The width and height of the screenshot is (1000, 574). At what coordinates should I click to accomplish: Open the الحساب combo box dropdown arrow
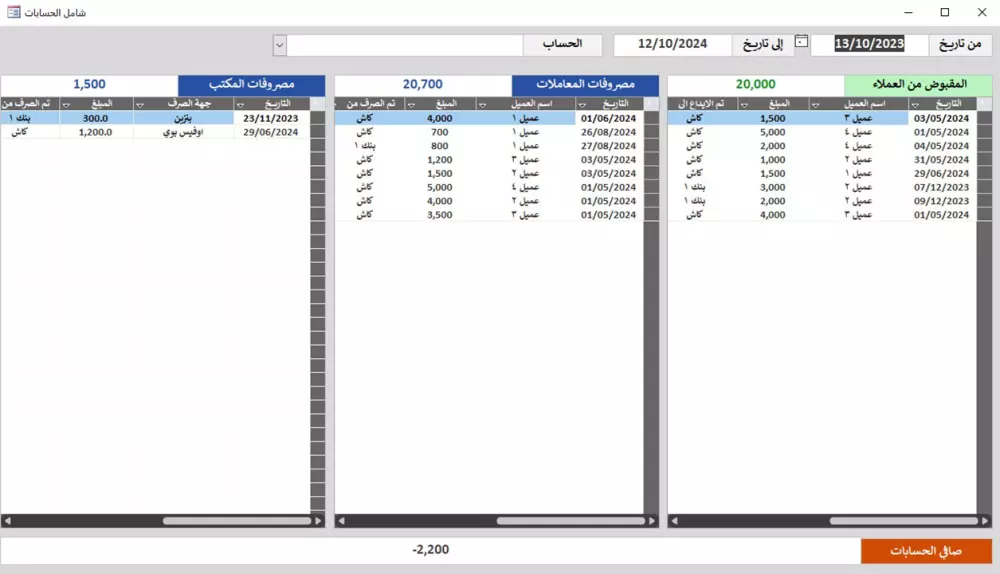[x=279, y=45]
